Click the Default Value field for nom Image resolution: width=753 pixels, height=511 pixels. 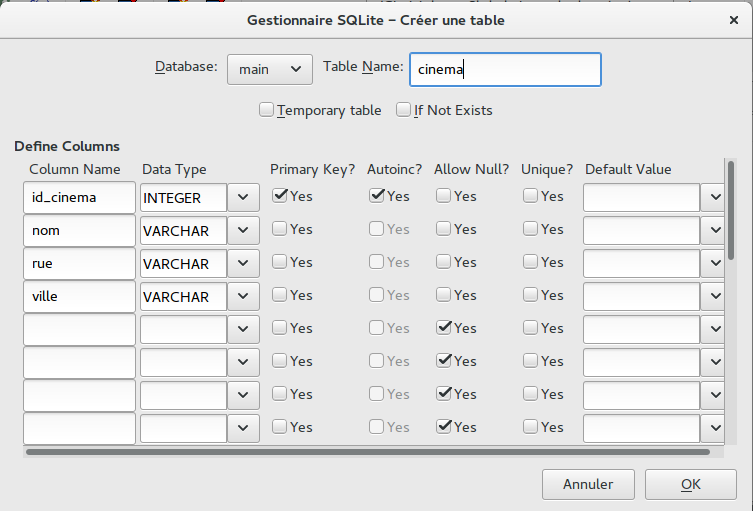click(641, 230)
